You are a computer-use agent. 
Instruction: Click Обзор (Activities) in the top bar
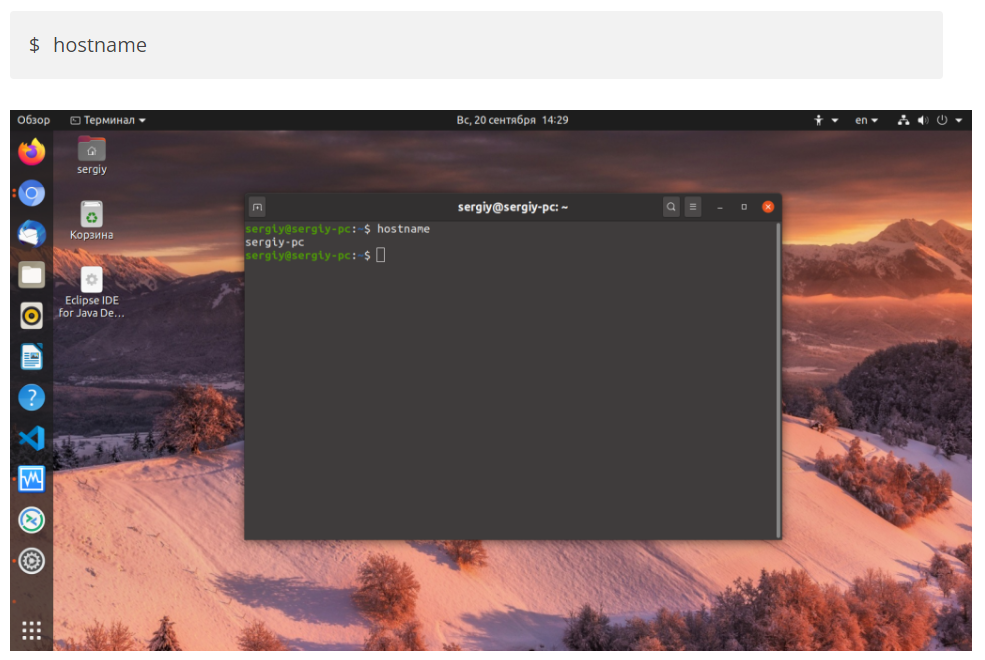[x=33, y=120]
